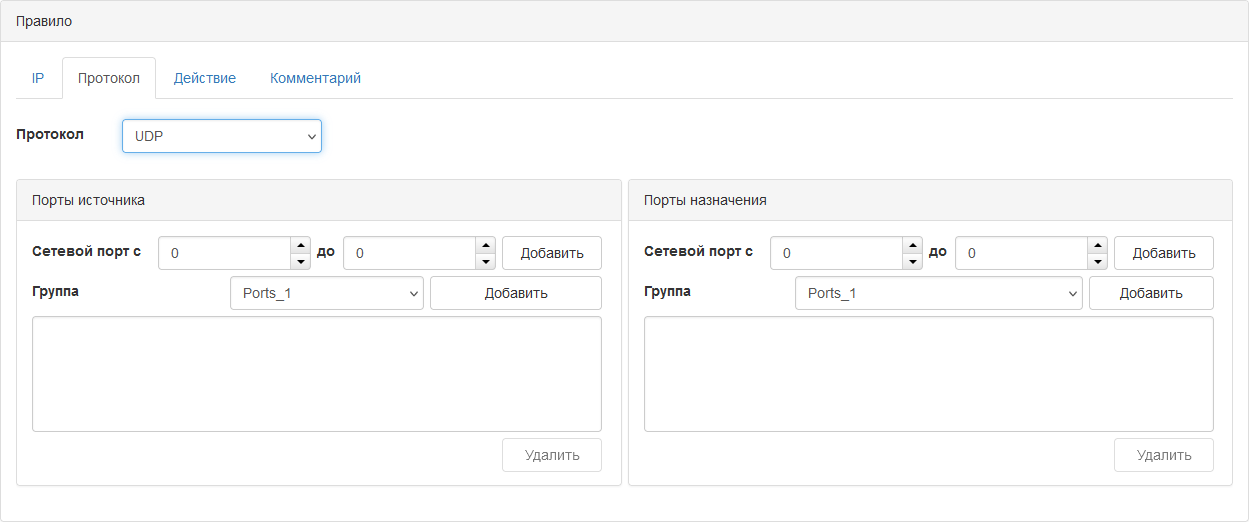
Task: Decrease destination port start value with down arrow
Action: point(912,261)
